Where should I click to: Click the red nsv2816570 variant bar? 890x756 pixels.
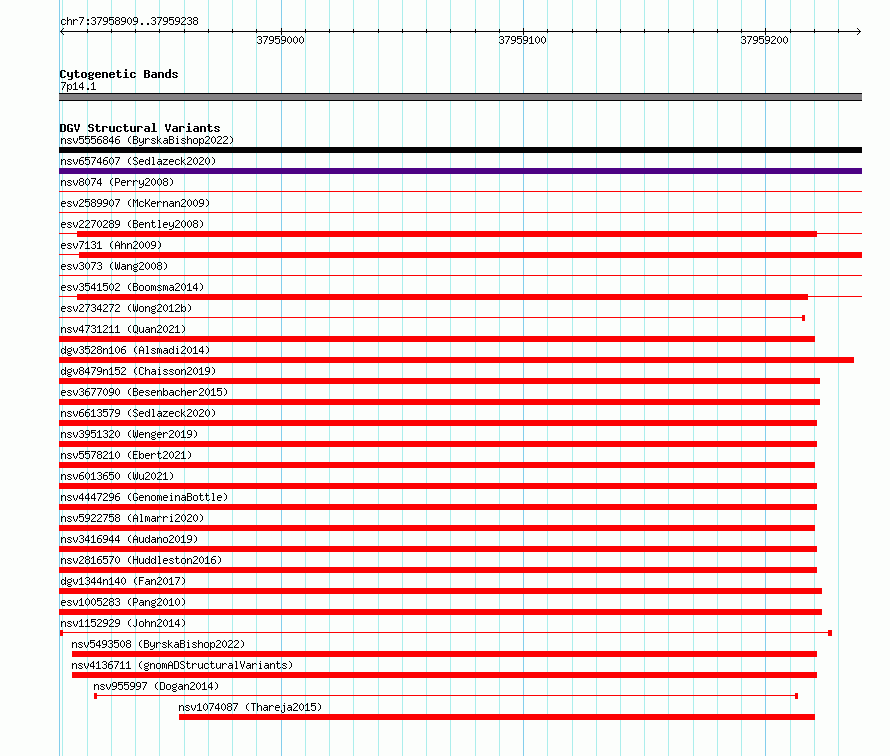(x=438, y=570)
